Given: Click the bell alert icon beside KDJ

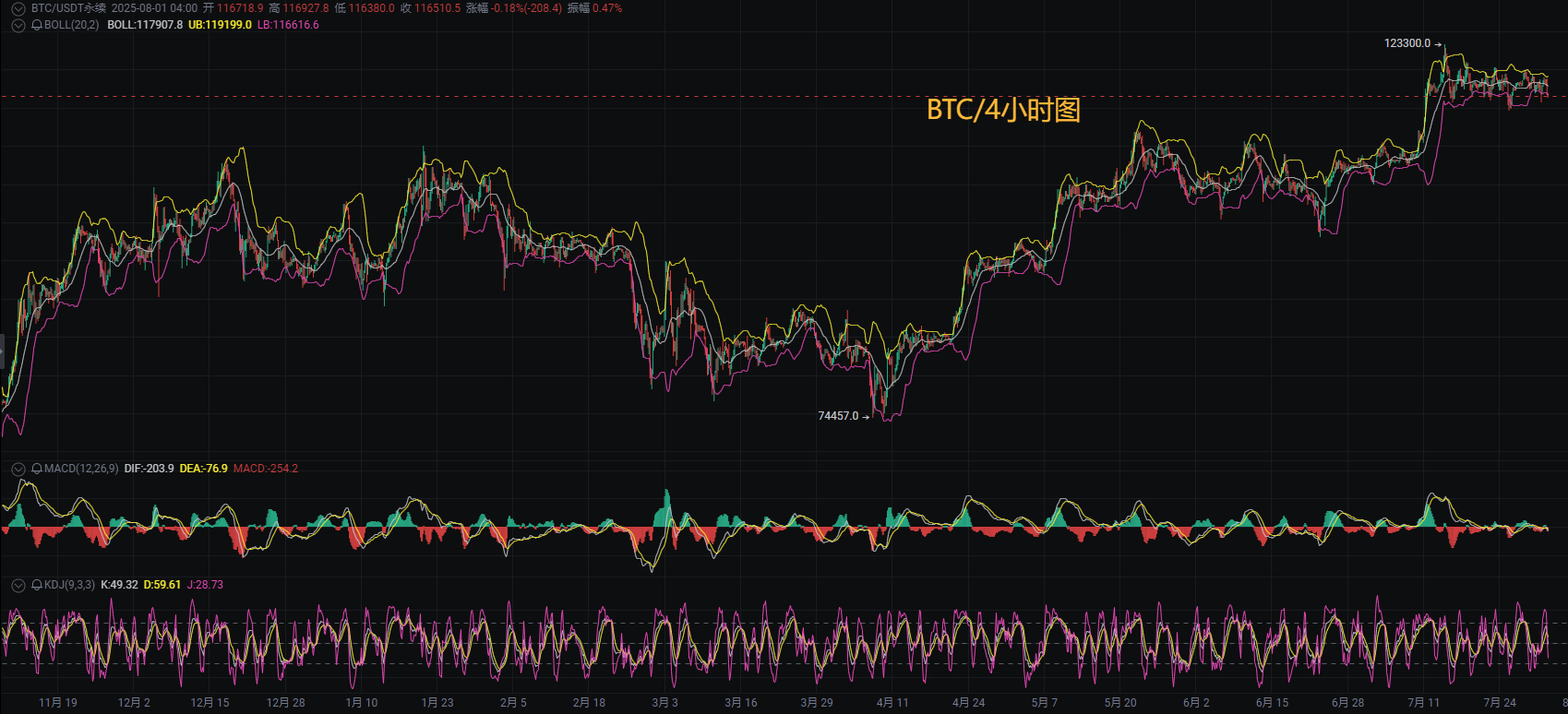Looking at the screenshot, I should click(37, 585).
